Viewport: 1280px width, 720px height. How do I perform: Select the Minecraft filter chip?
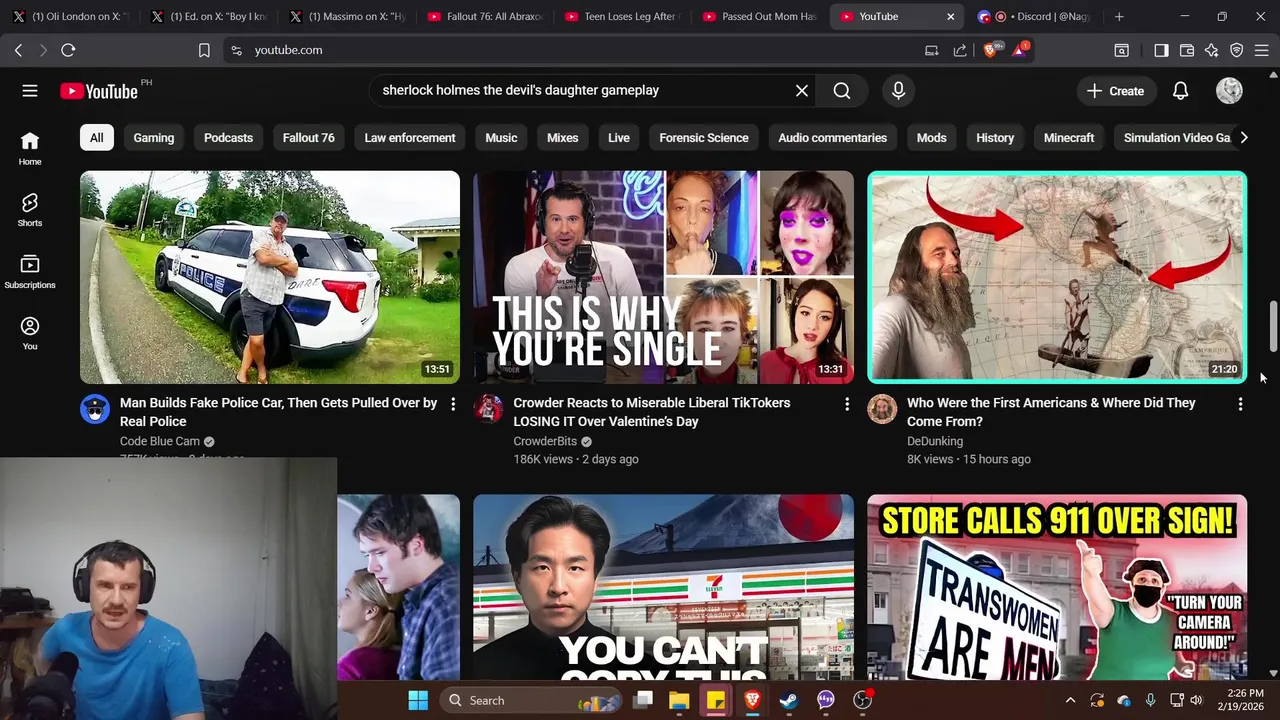coord(1069,138)
